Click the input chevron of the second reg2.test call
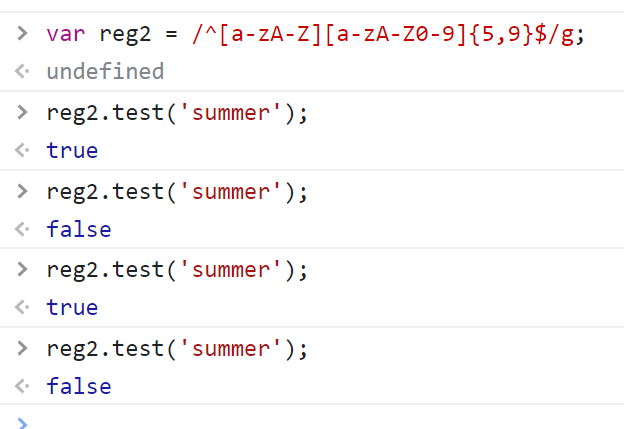The width and height of the screenshot is (624, 429). (x=22, y=191)
